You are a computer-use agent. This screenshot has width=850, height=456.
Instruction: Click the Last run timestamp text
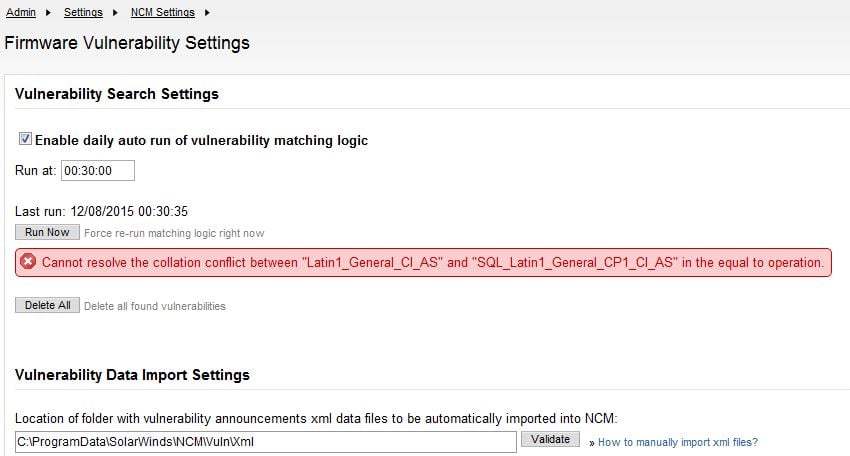102,211
